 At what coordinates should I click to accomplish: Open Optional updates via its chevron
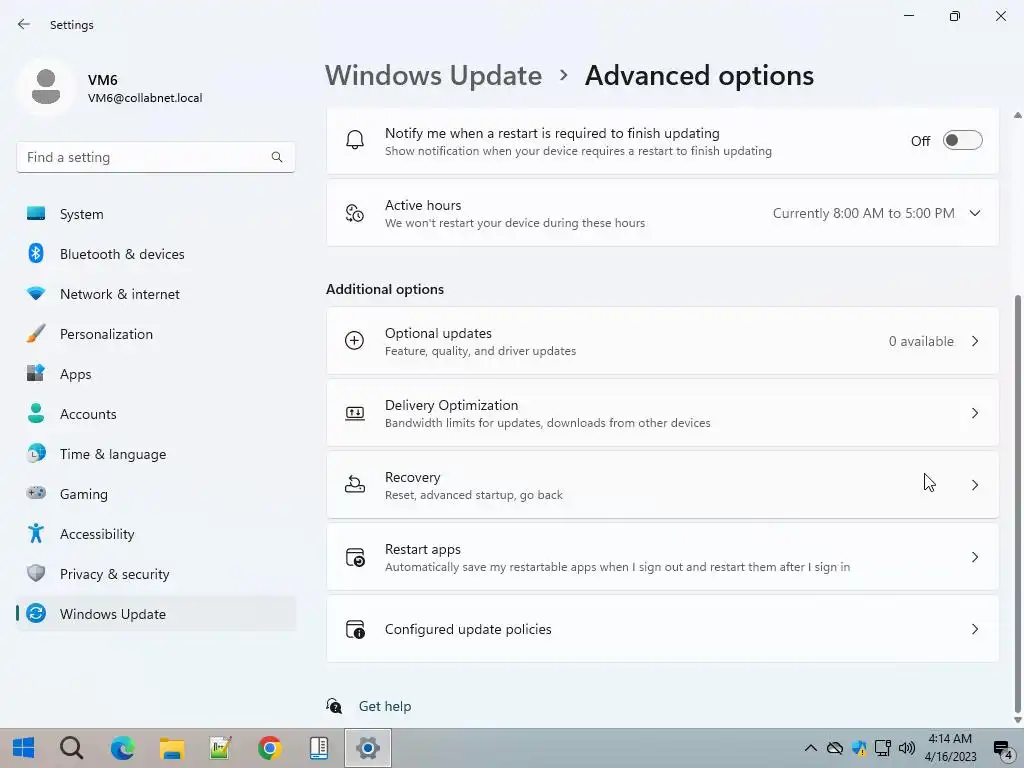pos(974,341)
